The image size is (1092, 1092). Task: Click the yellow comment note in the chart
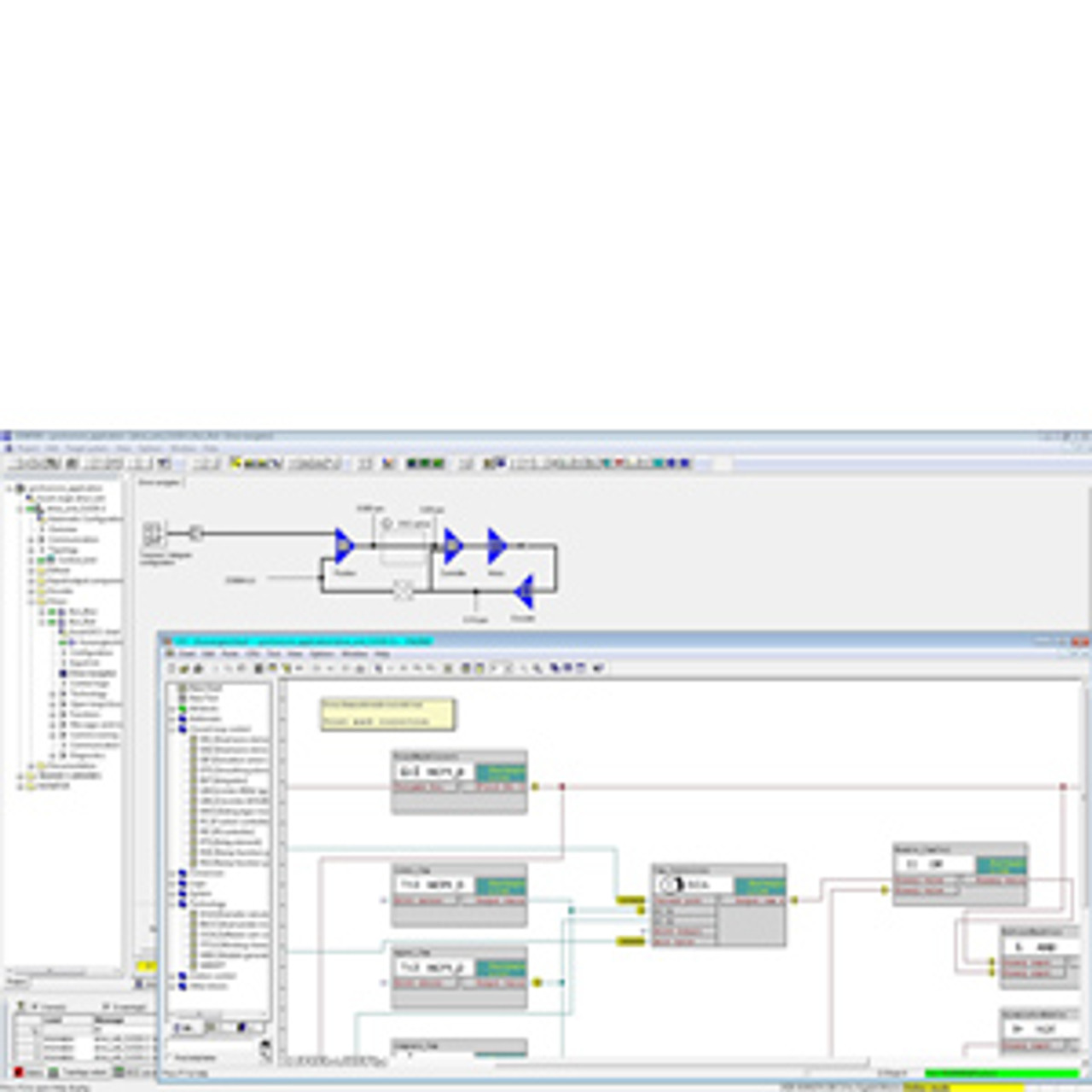[388, 715]
